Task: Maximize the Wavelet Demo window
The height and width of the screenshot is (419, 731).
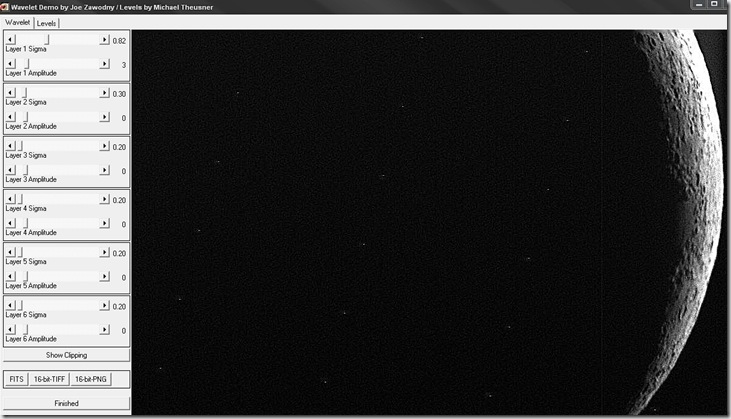Action: coord(714,4)
